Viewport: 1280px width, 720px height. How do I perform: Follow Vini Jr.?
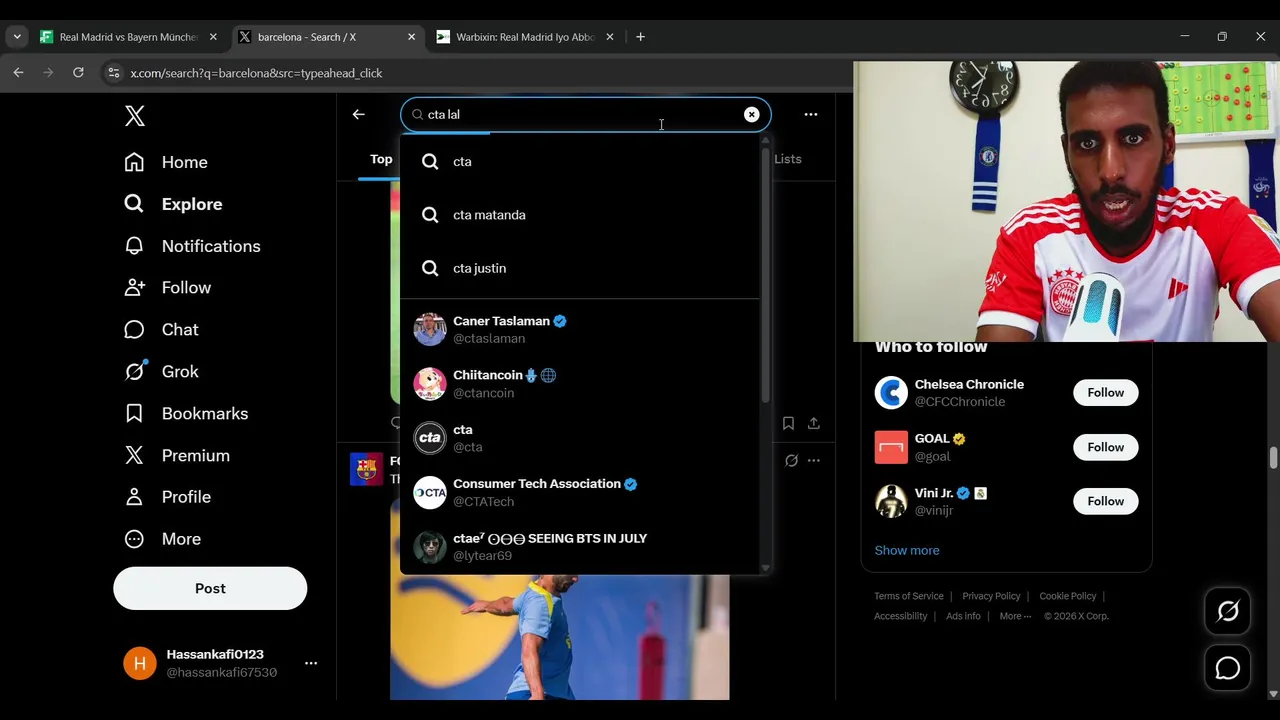(1106, 501)
